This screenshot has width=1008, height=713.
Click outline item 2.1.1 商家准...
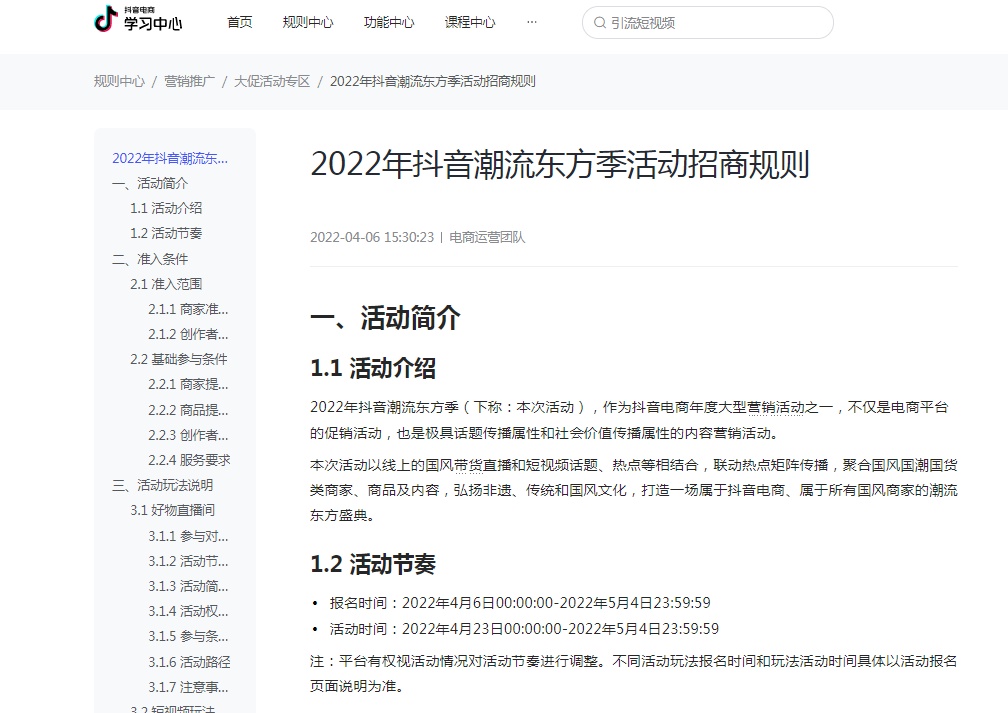(188, 309)
